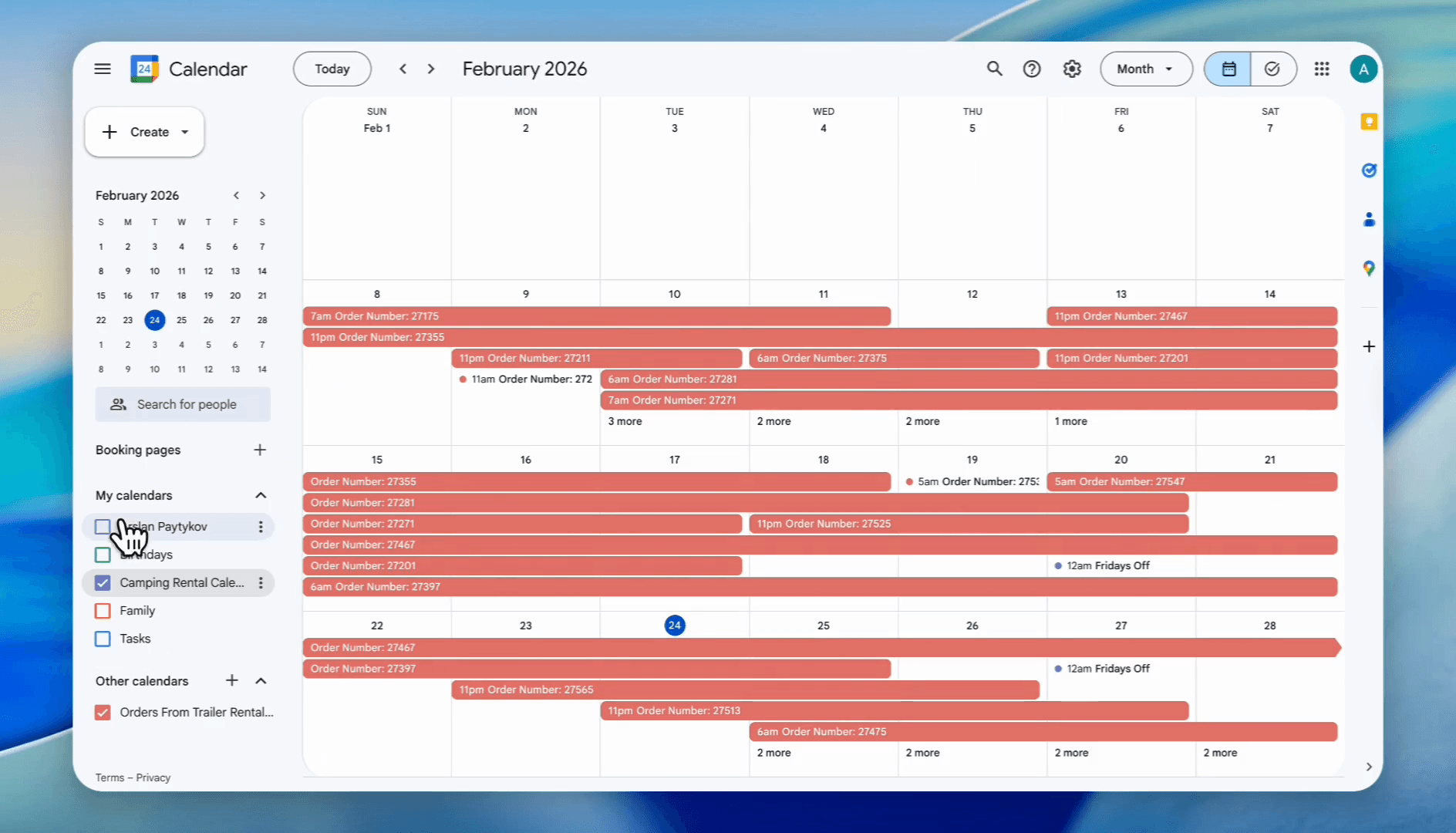Open Google Tasks side panel icon

1369,170
